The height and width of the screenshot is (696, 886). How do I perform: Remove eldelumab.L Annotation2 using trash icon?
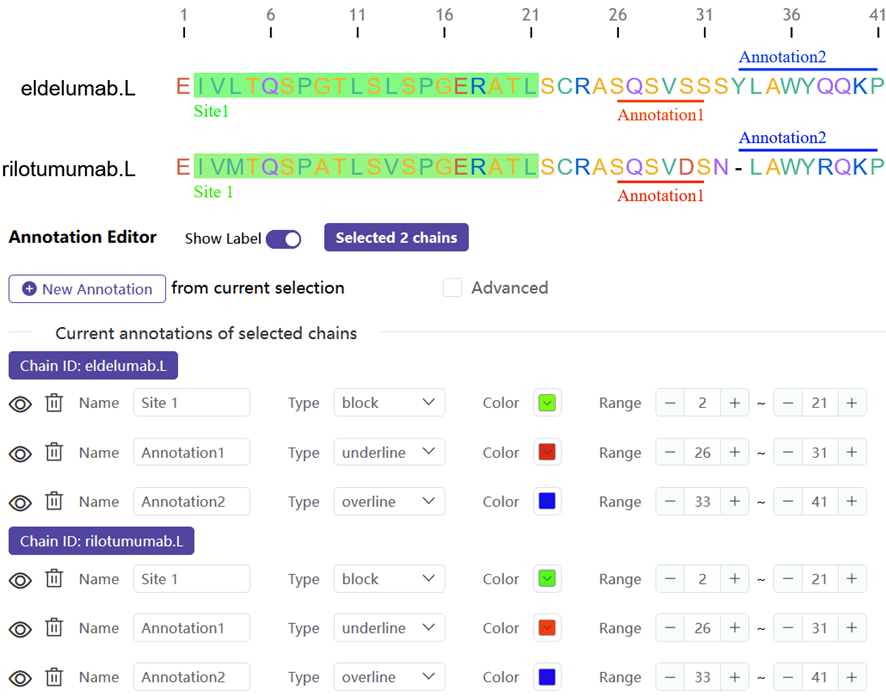tap(54, 502)
